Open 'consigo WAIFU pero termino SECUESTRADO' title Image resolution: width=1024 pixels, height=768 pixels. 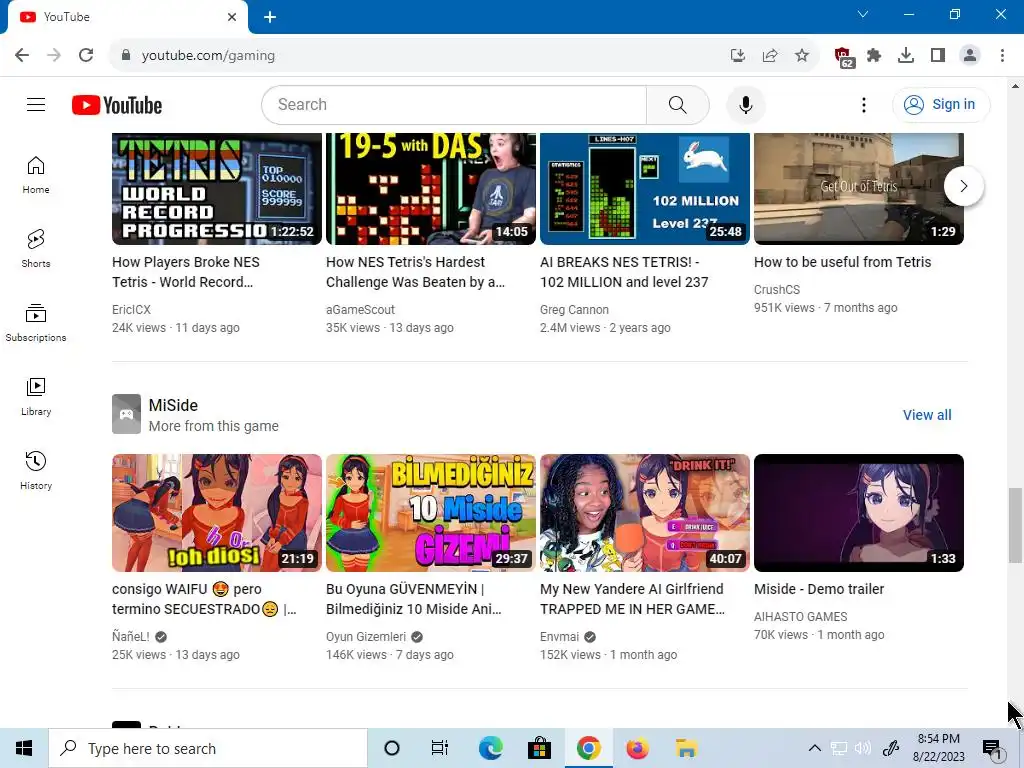point(204,599)
